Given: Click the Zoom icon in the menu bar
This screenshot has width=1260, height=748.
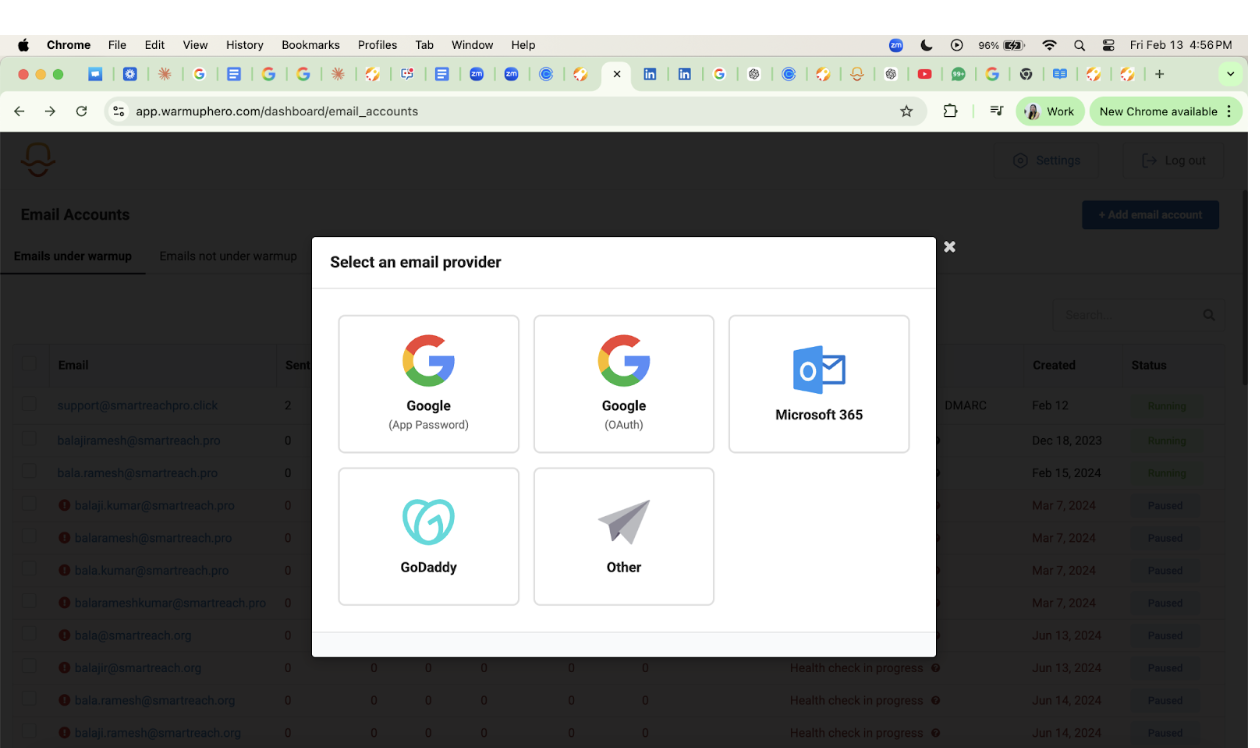Looking at the screenshot, I should [896, 45].
